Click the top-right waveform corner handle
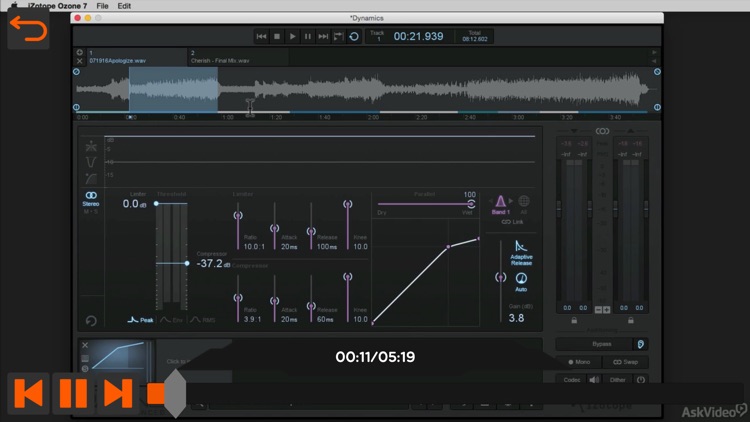 click(x=657, y=72)
